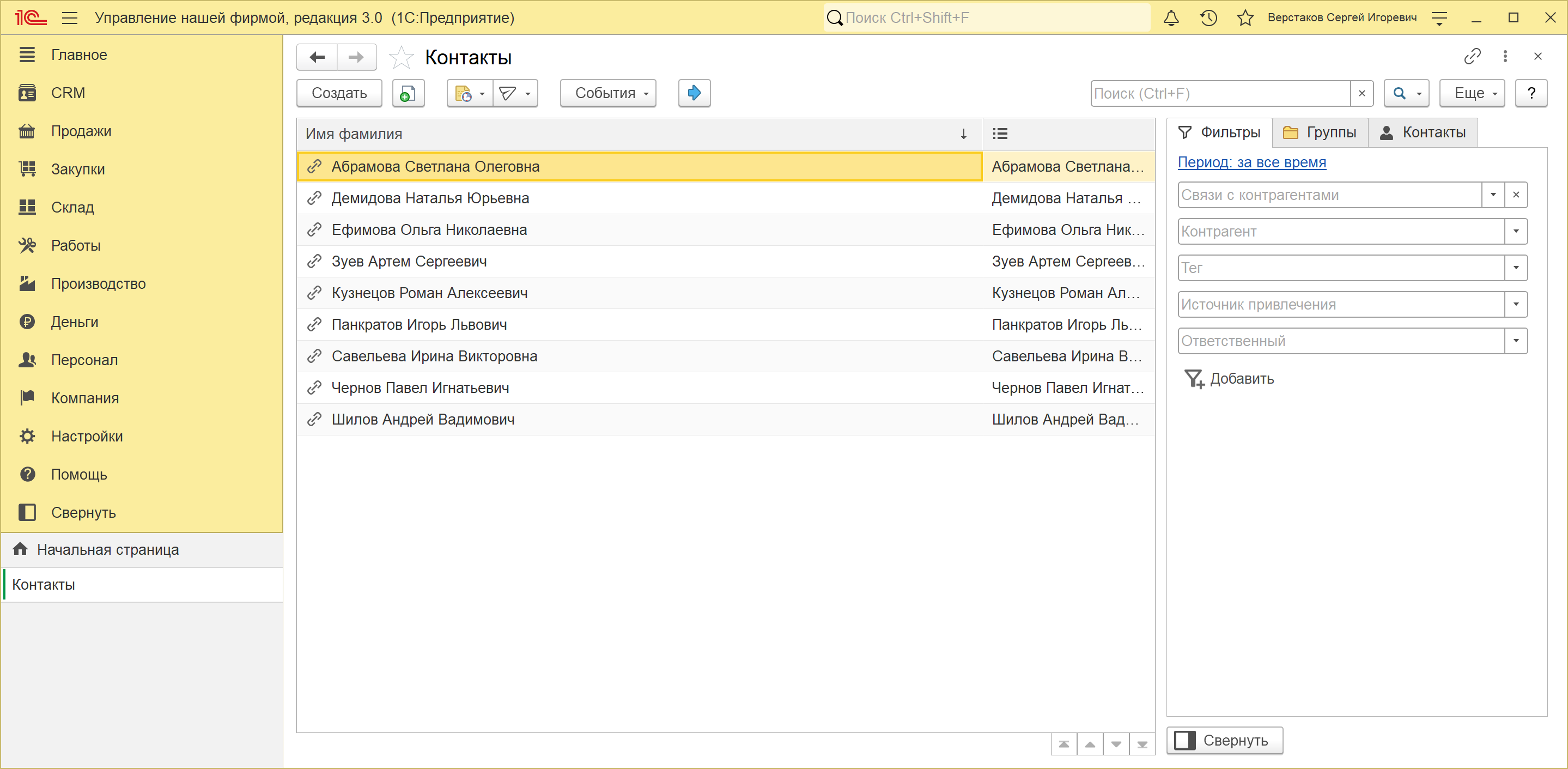Jump to the last row of the list
Viewport: 1568px width, 769px height.
tap(1142, 744)
